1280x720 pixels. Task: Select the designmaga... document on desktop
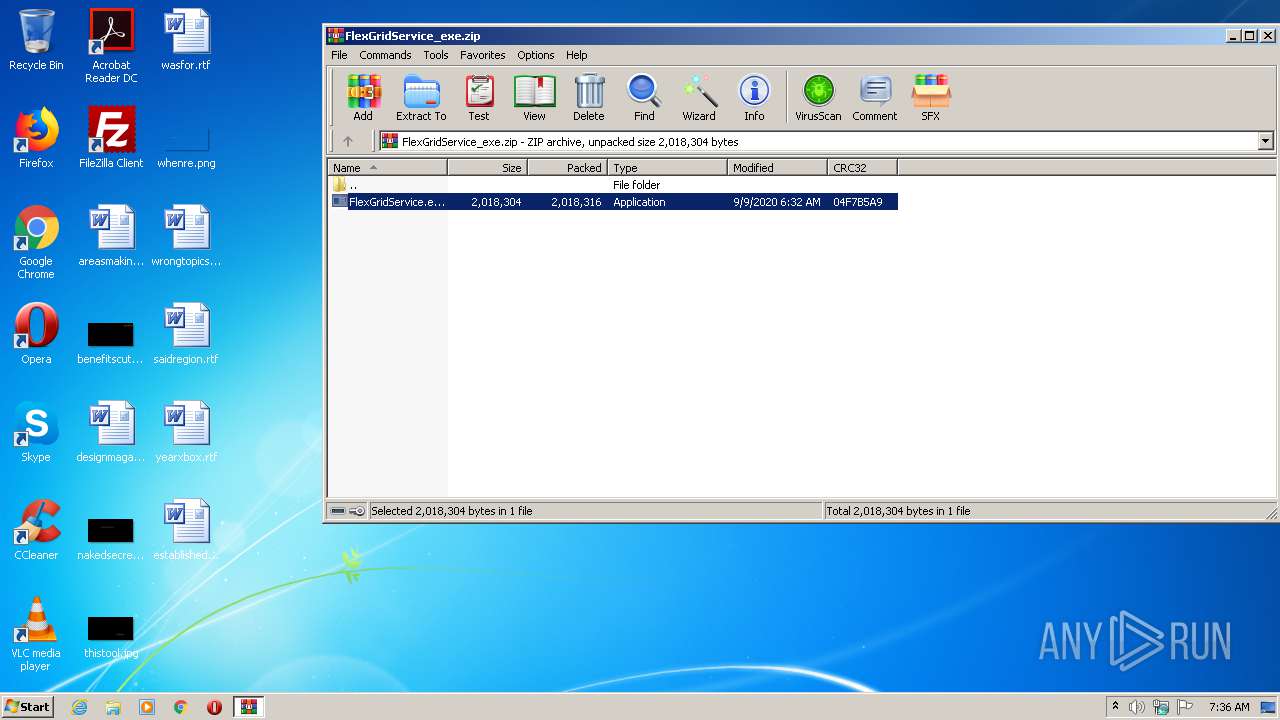click(111, 432)
